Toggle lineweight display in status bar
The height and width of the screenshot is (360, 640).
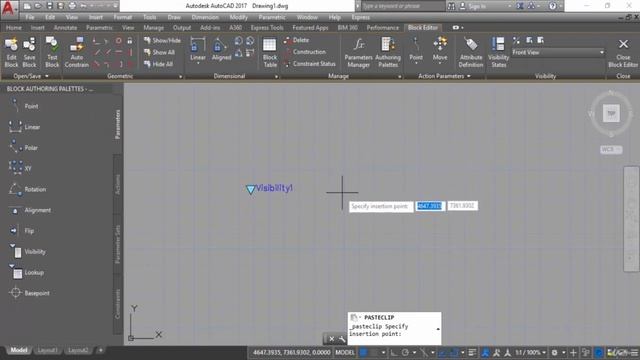coord(472,353)
